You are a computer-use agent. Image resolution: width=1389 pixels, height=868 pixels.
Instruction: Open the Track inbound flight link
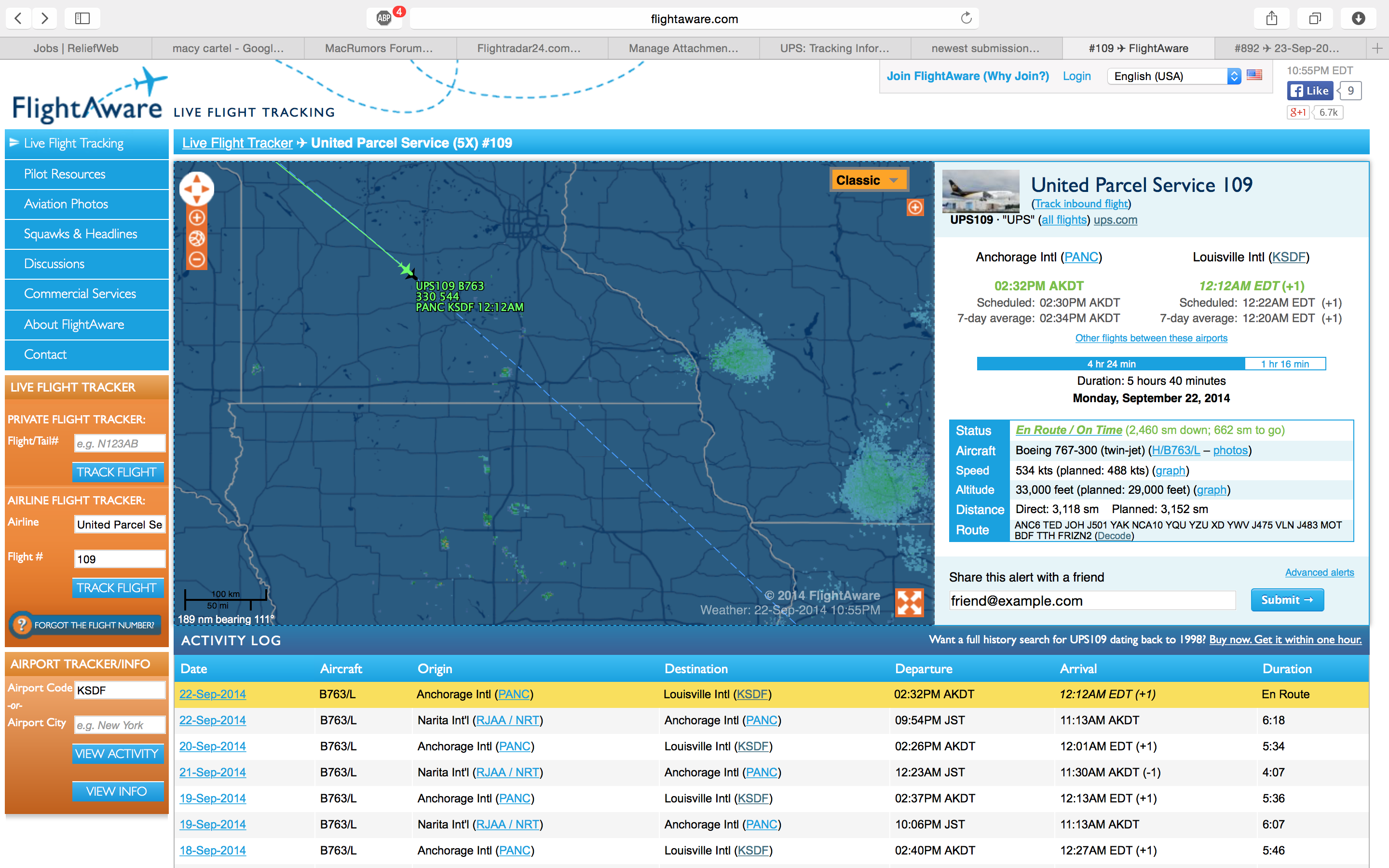pyautogui.click(x=1081, y=204)
